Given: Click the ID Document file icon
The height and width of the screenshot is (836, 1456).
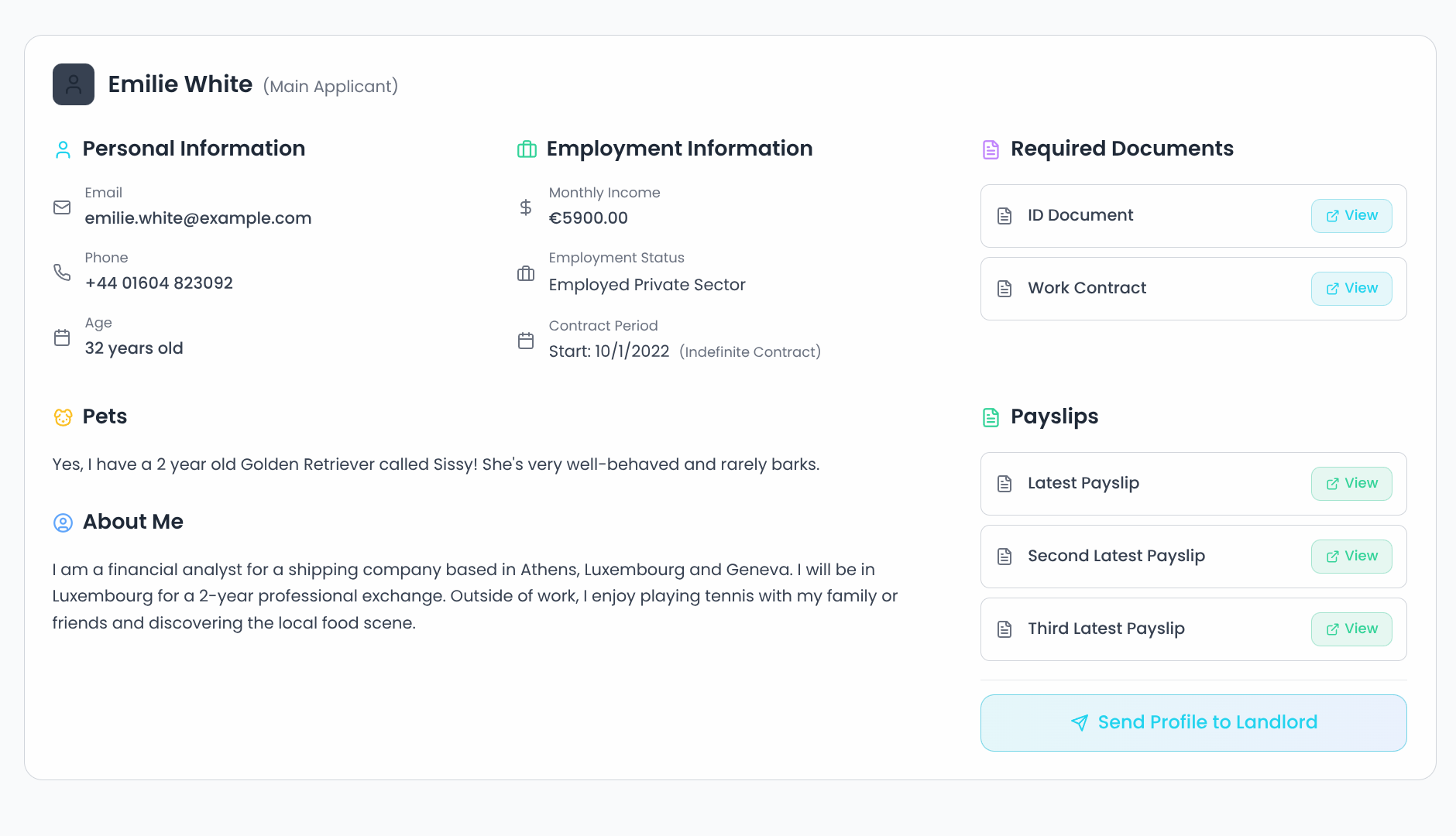Looking at the screenshot, I should 1005,215.
